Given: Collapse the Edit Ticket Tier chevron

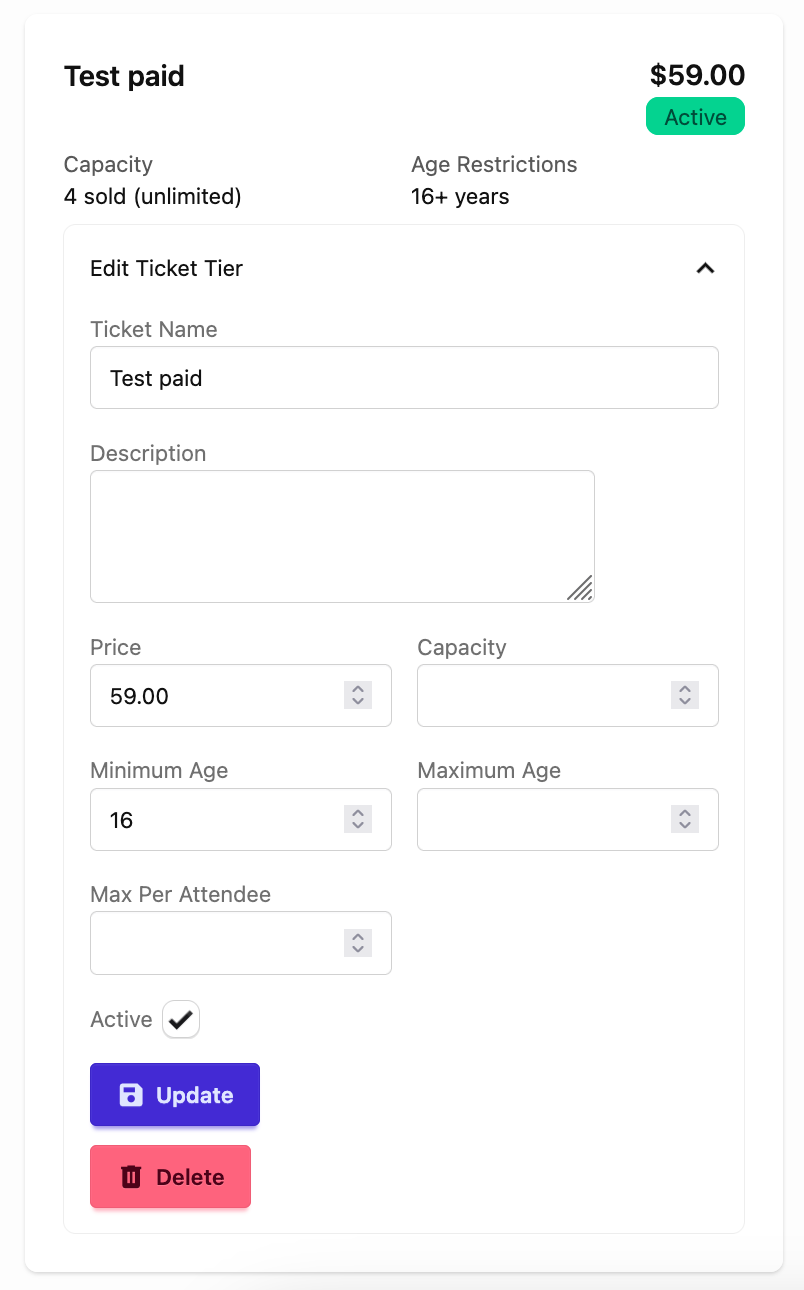Looking at the screenshot, I should click(705, 268).
